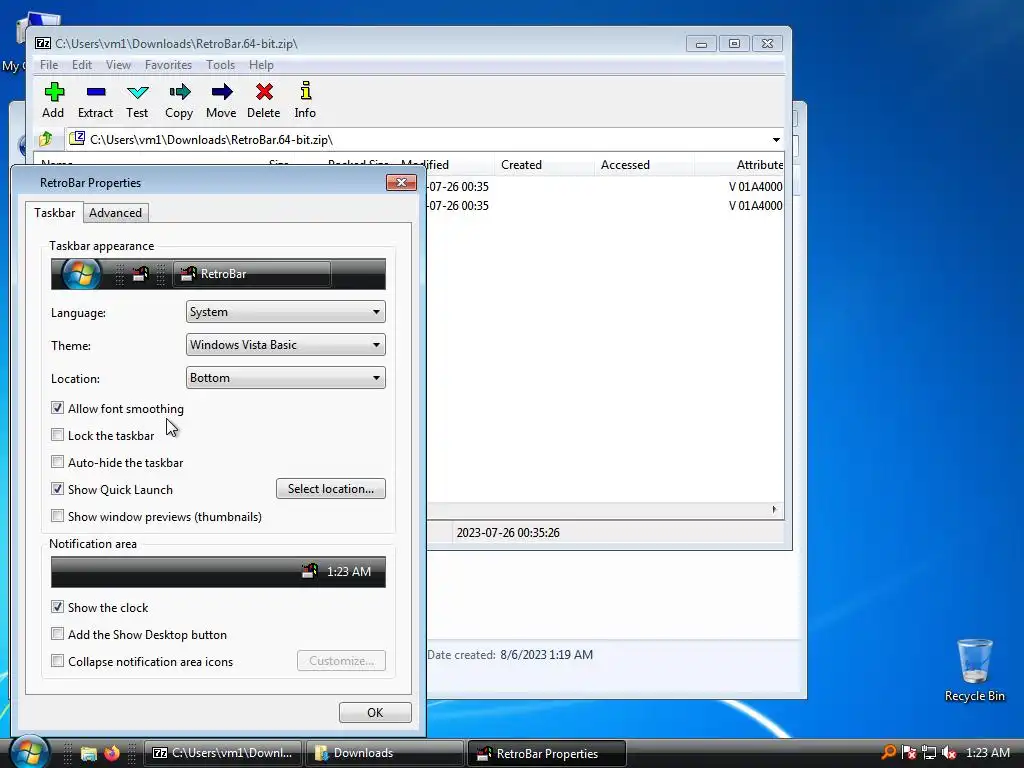Close the RetroBar Properties dialog

(401, 182)
